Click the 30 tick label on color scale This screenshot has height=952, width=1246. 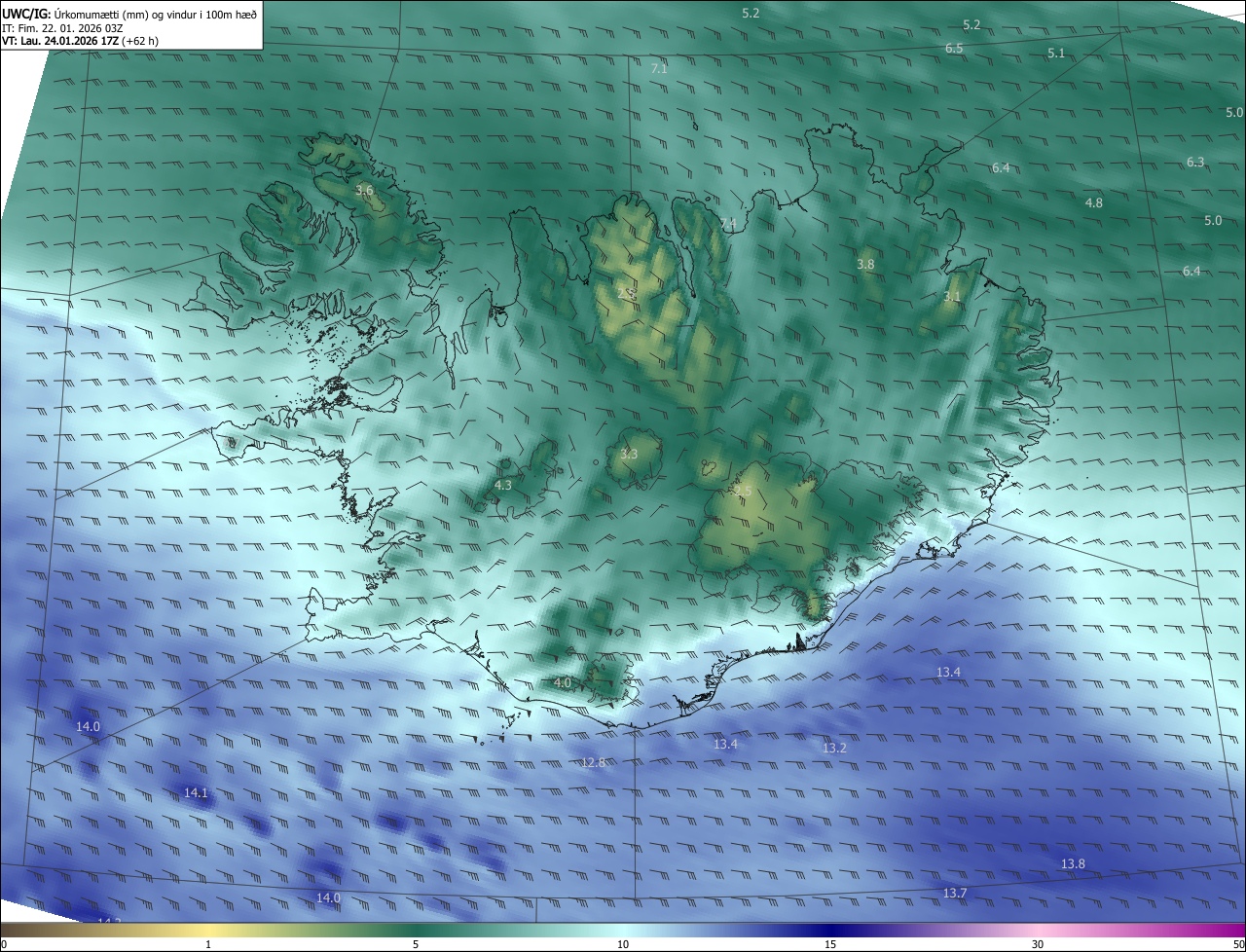1038,944
